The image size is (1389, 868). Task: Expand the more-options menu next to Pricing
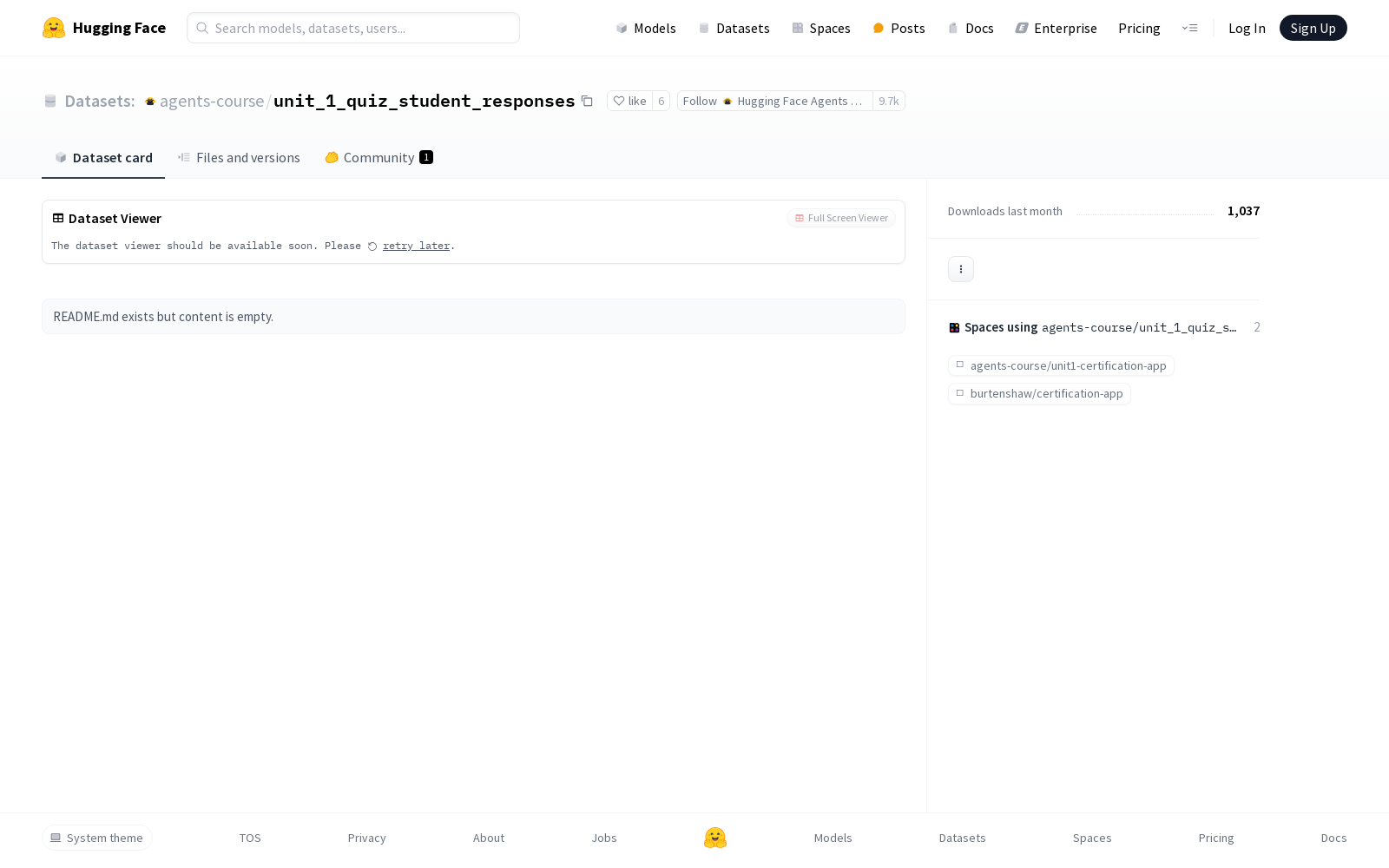tap(1189, 28)
